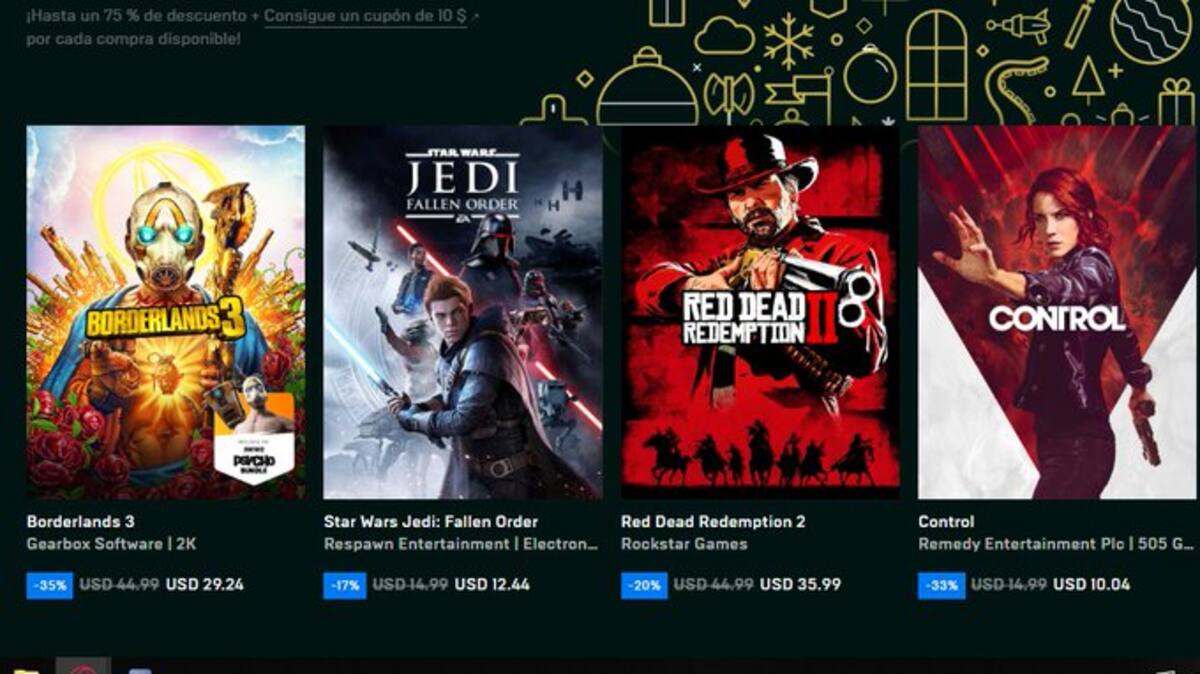Open the Borderlands 3 cover art
The image size is (1200, 674).
(165, 312)
